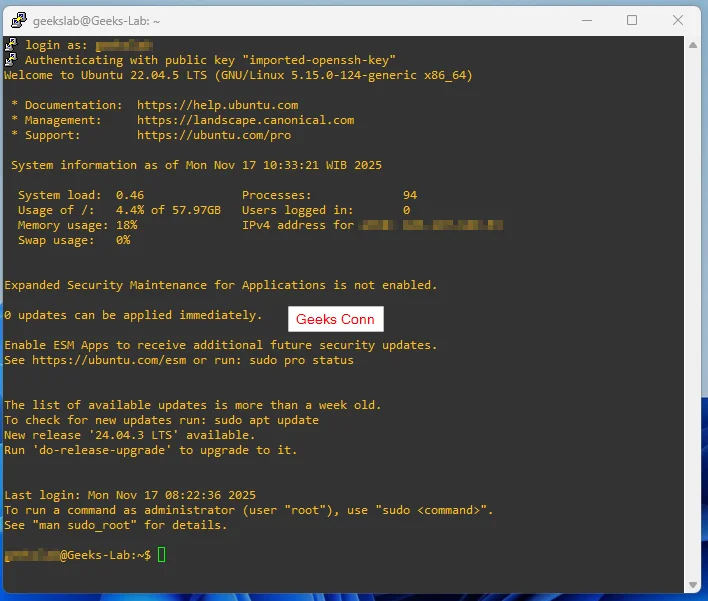Click the System load value 0.46

130,195
